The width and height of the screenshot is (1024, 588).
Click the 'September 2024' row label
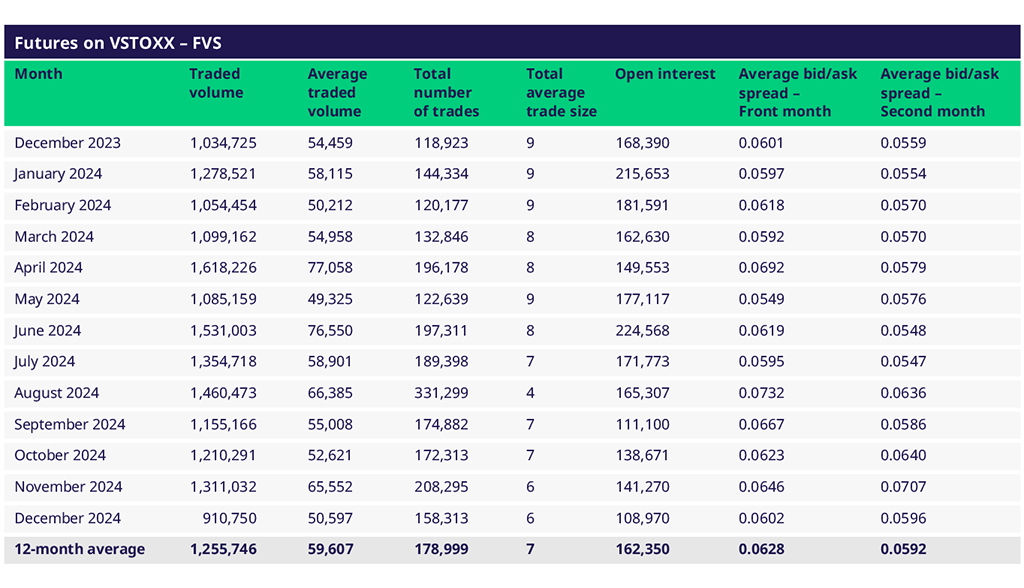(x=70, y=424)
